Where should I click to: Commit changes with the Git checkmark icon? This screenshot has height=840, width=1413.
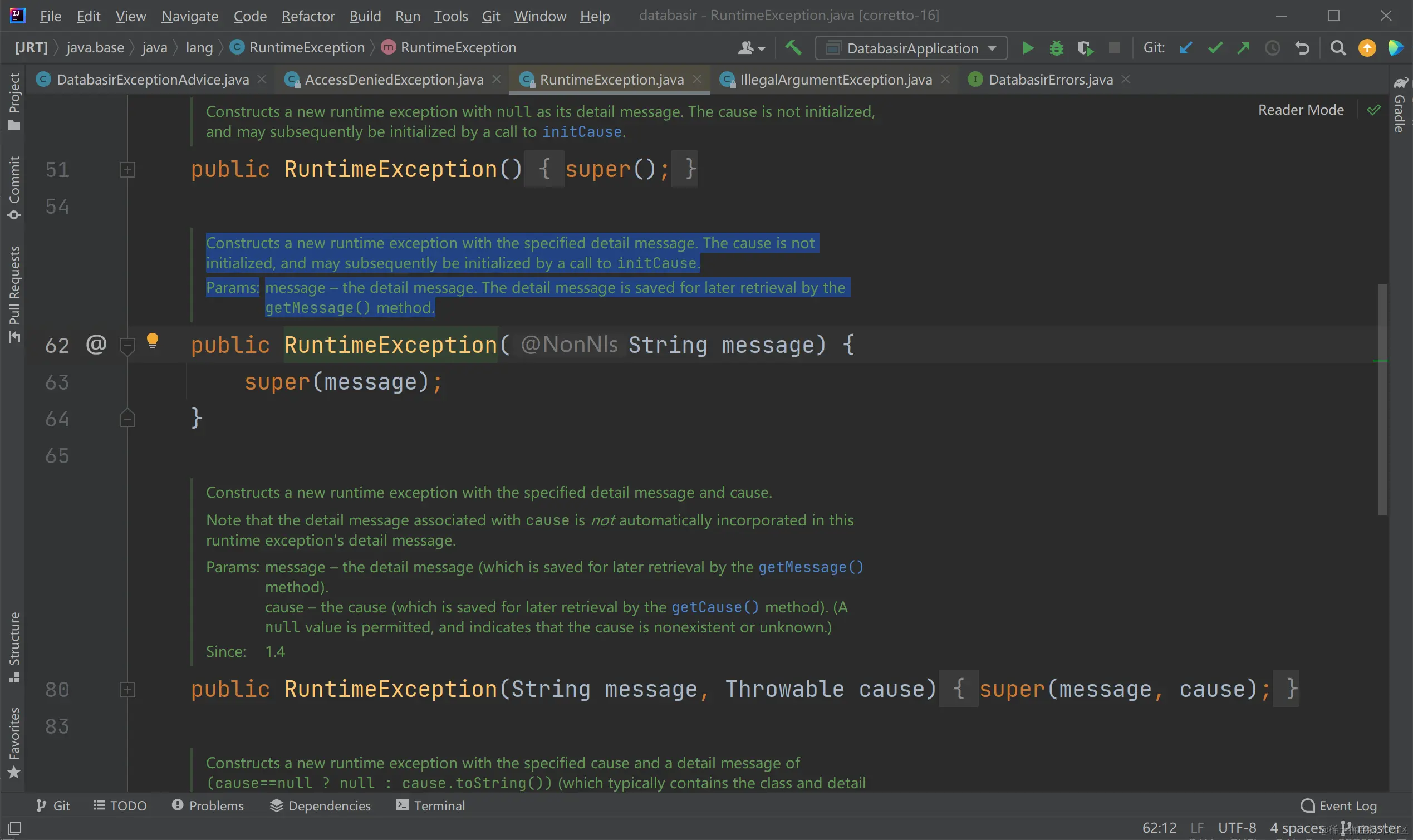click(x=1215, y=48)
